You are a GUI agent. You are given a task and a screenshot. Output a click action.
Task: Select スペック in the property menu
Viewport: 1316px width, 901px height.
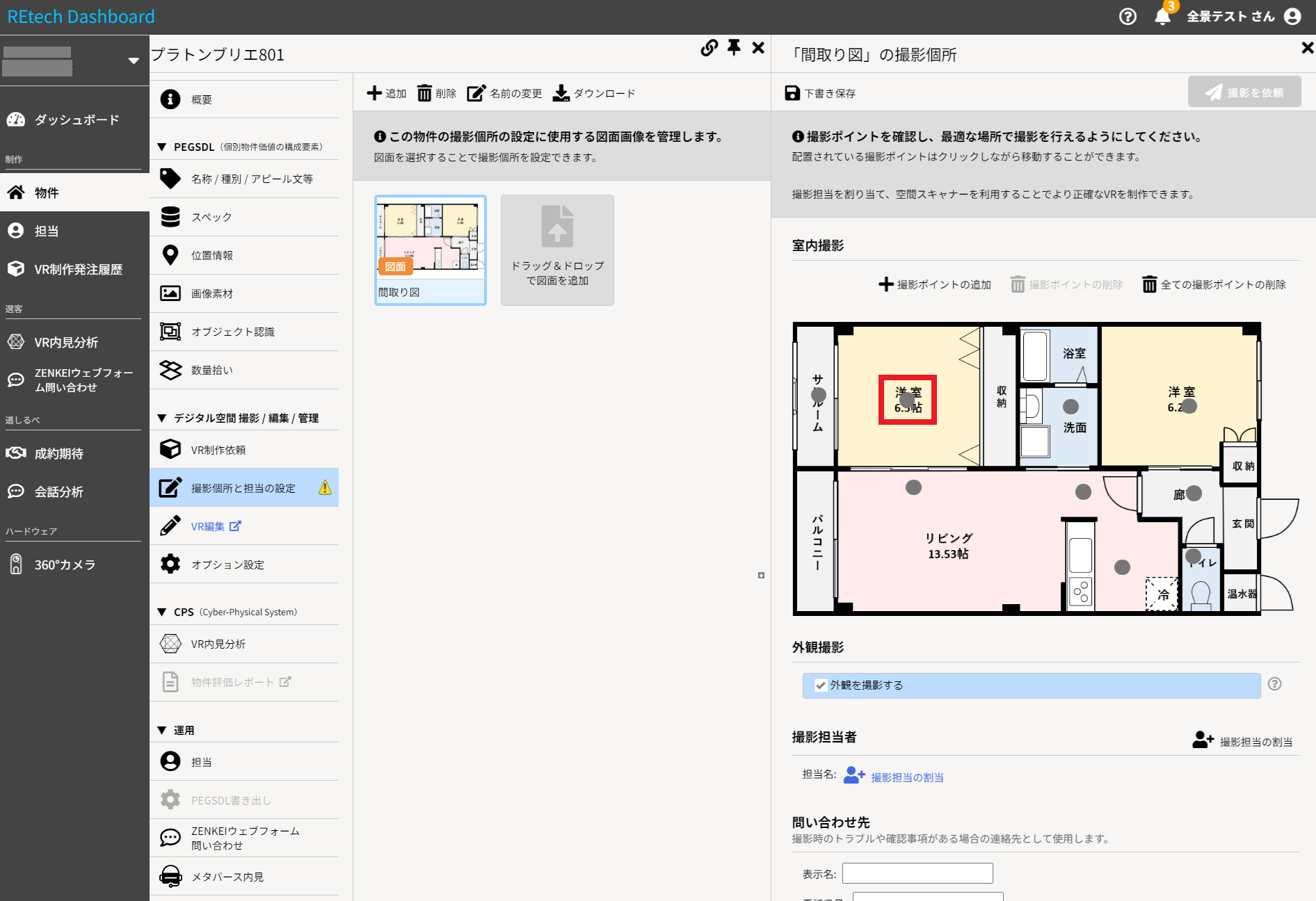211,217
